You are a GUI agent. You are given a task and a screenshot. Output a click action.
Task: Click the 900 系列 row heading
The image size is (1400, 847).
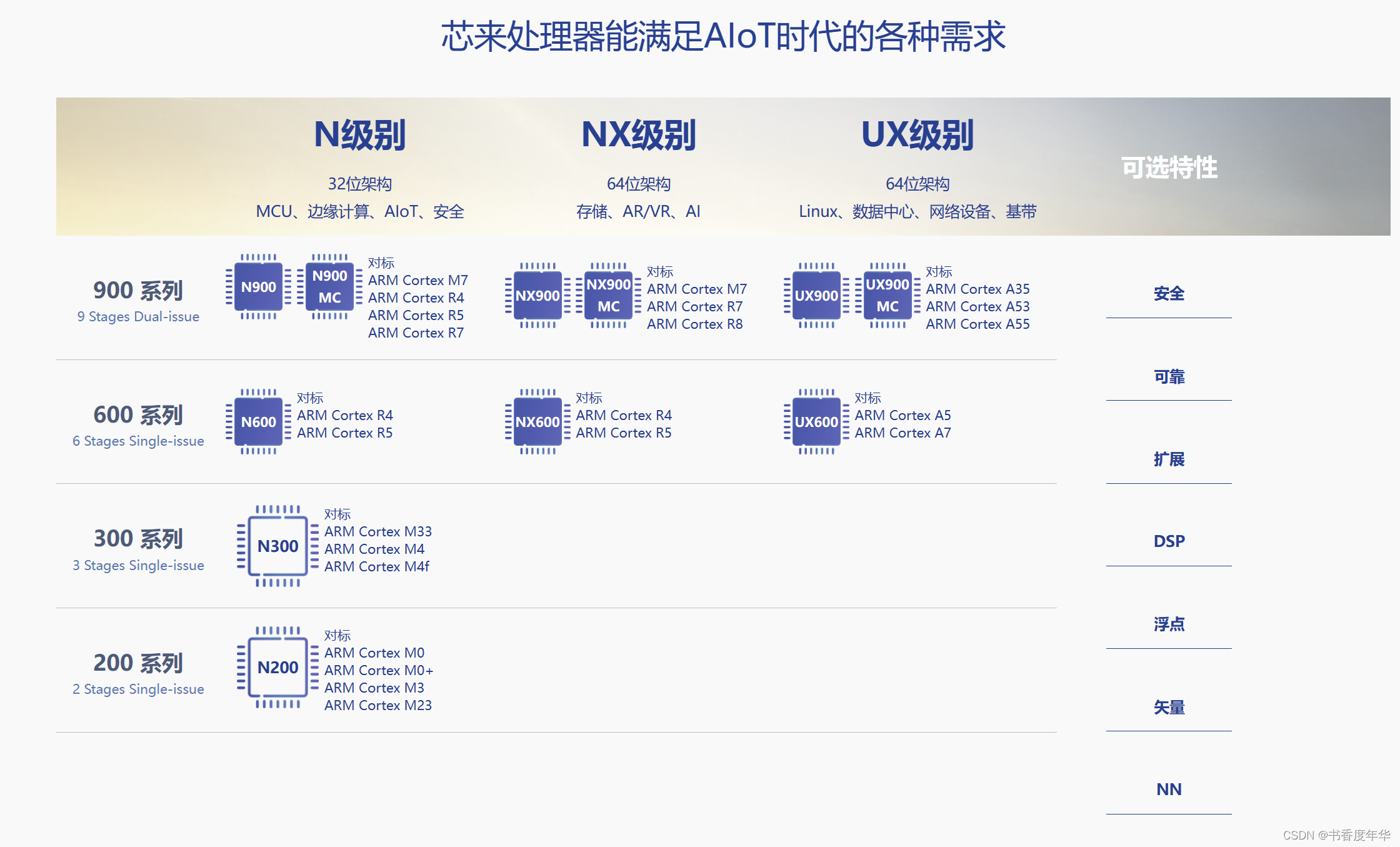(138, 291)
